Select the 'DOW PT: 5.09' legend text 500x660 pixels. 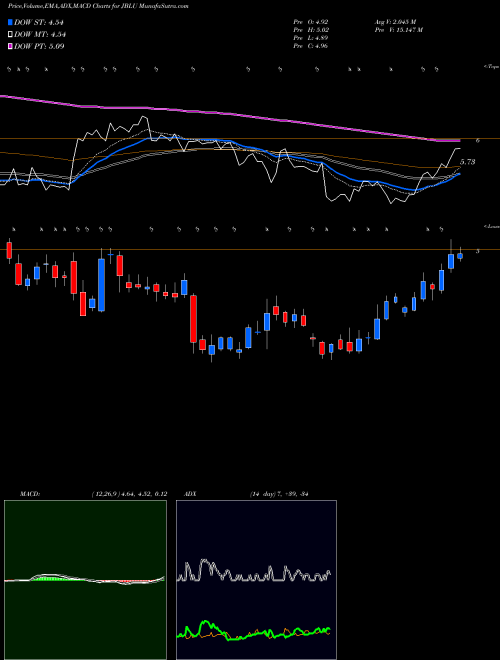[39, 46]
